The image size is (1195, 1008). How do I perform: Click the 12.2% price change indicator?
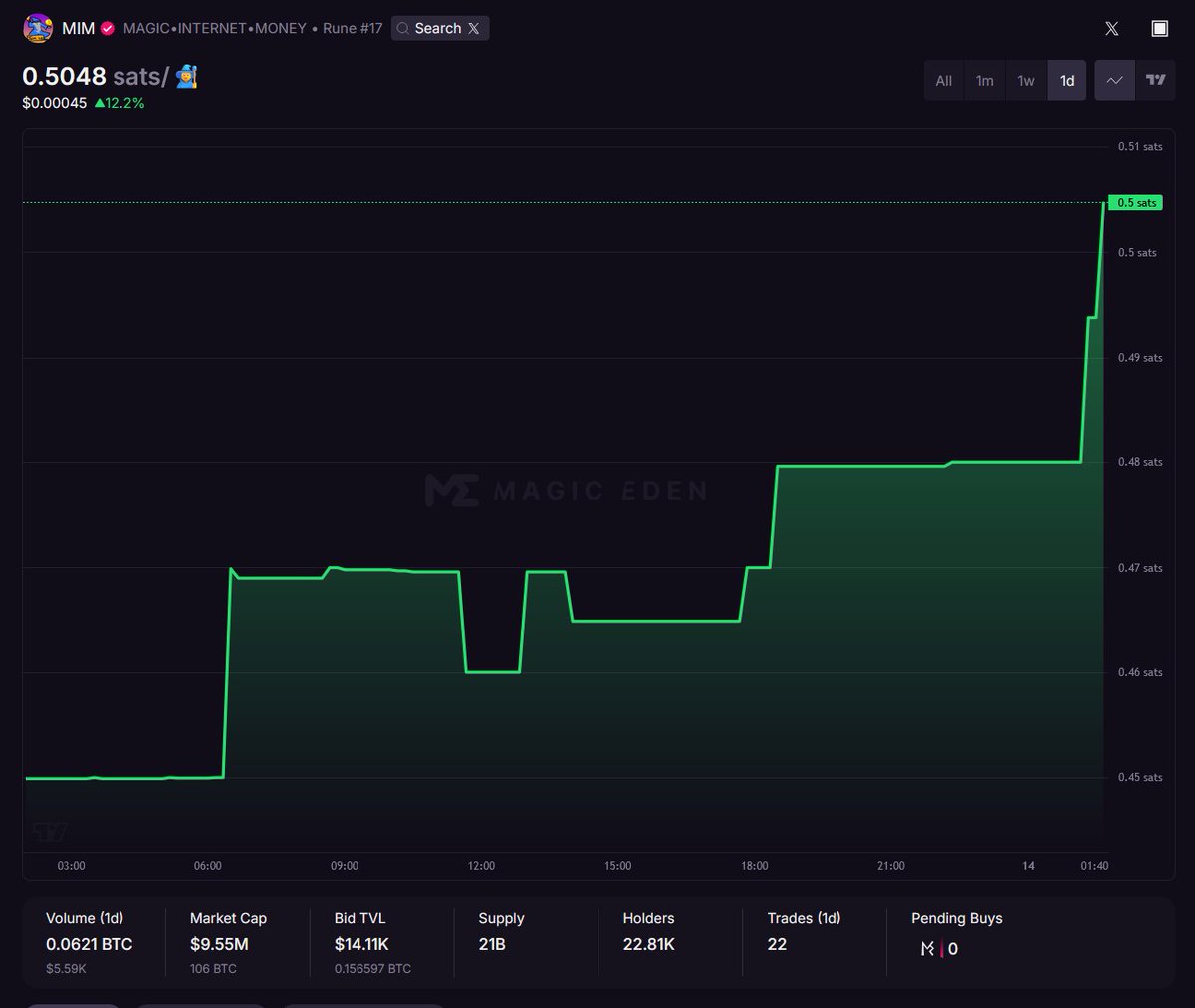pyautogui.click(x=119, y=103)
